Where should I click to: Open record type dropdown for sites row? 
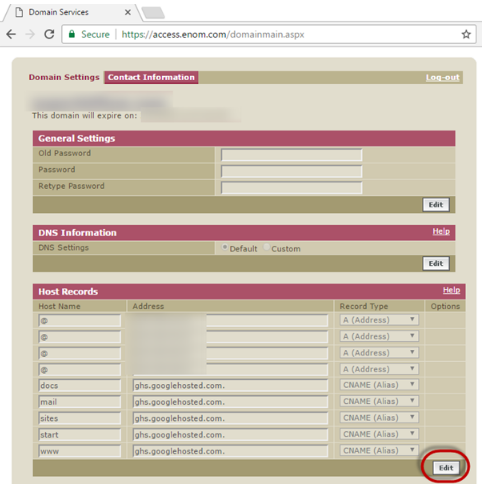point(379,418)
